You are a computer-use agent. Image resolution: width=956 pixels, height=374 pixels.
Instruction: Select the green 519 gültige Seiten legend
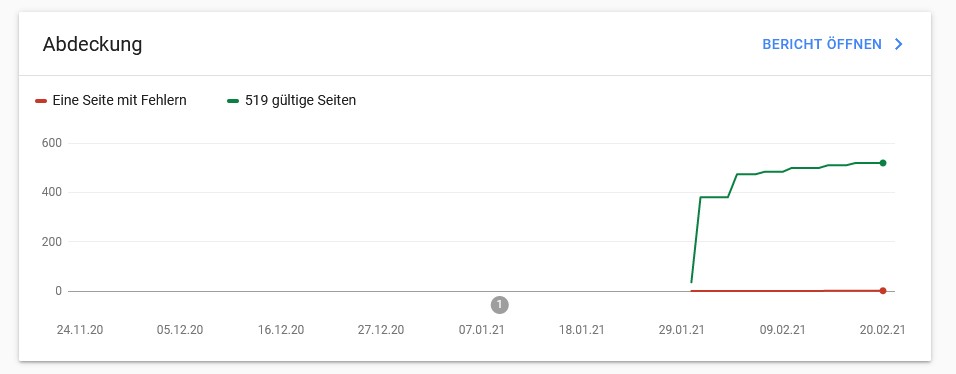[291, 101]
